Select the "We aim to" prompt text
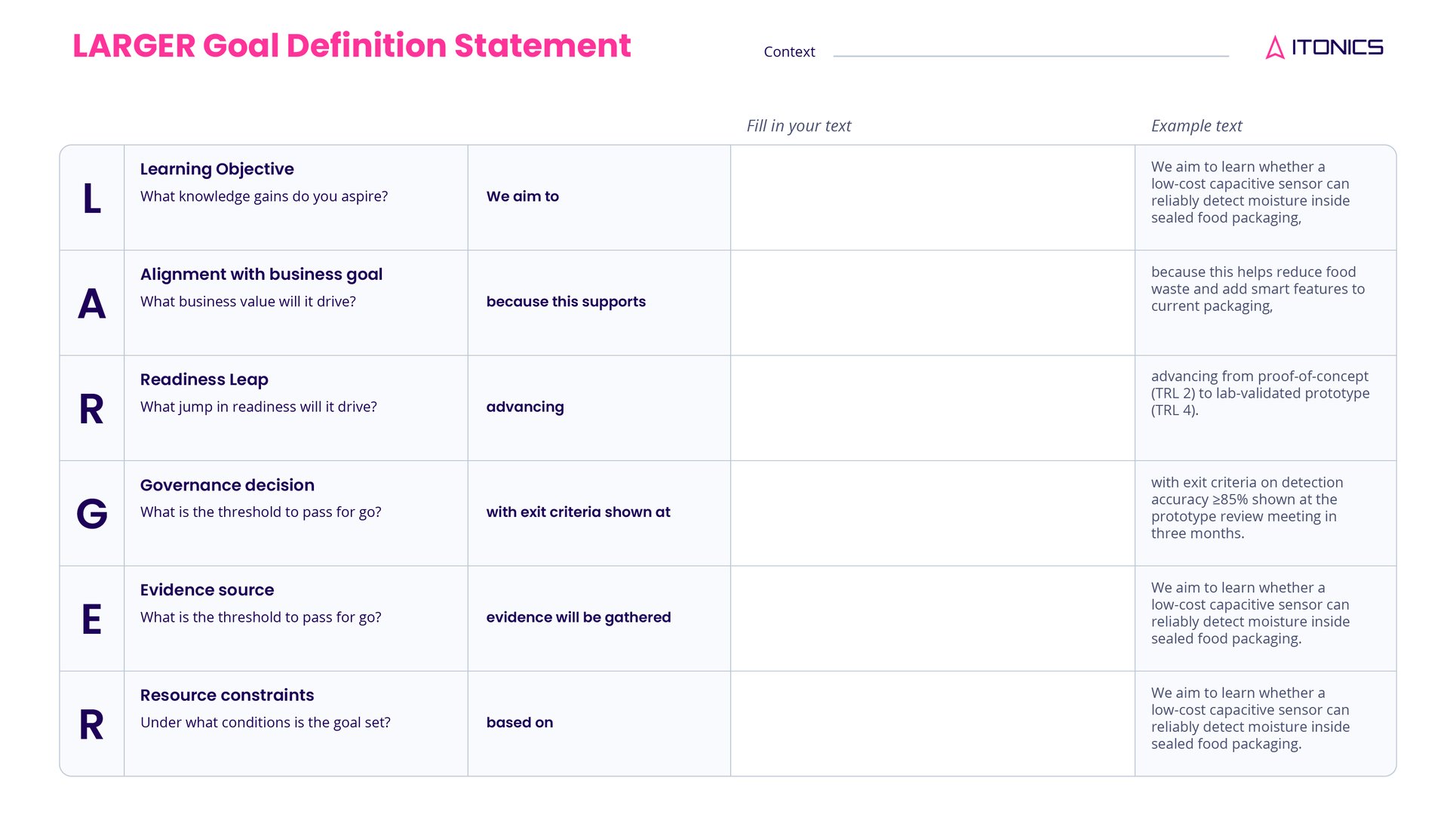The image size is (1456, 836). [x=523, y=197]
